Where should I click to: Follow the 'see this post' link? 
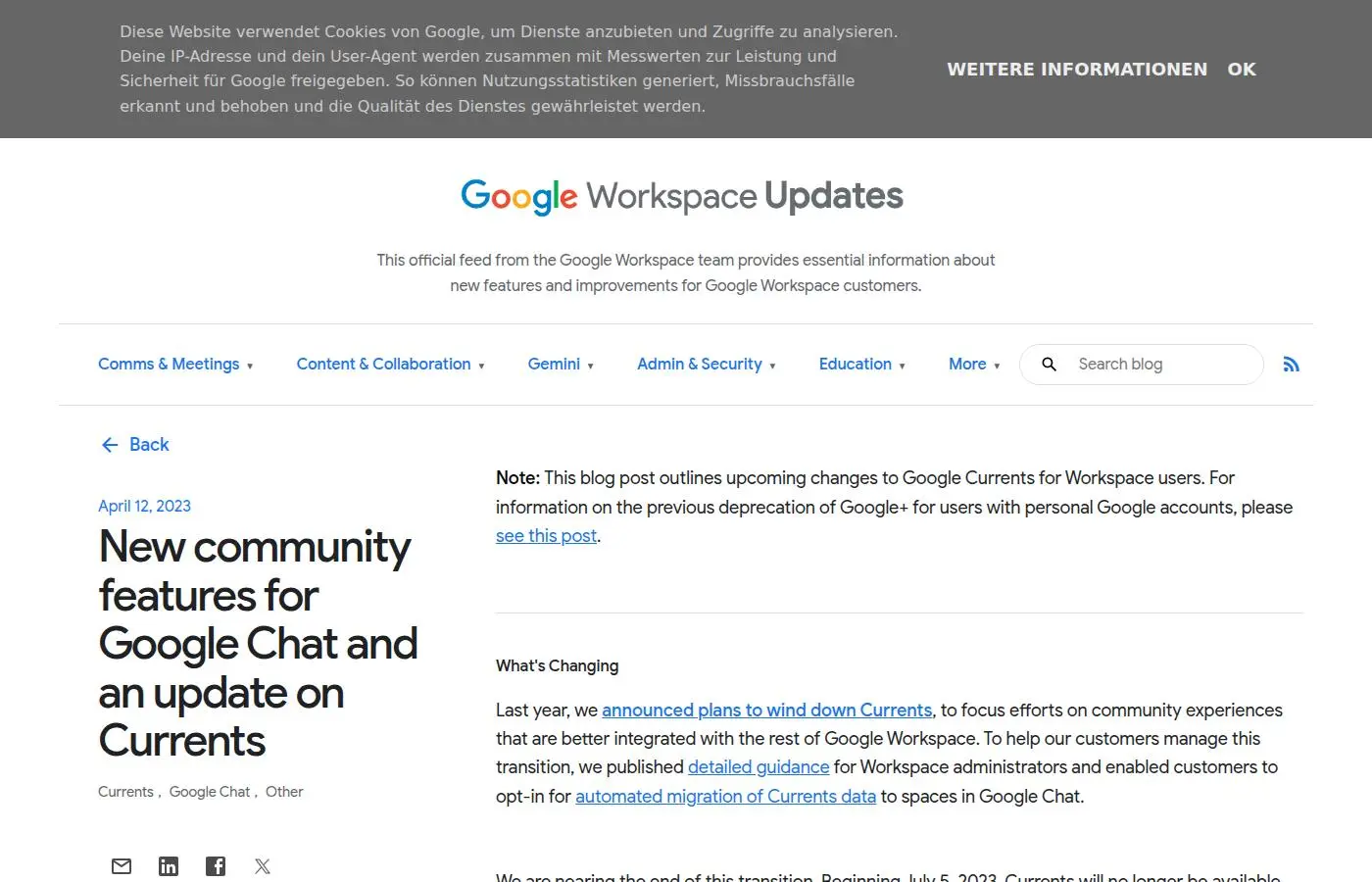pos(546,536)
